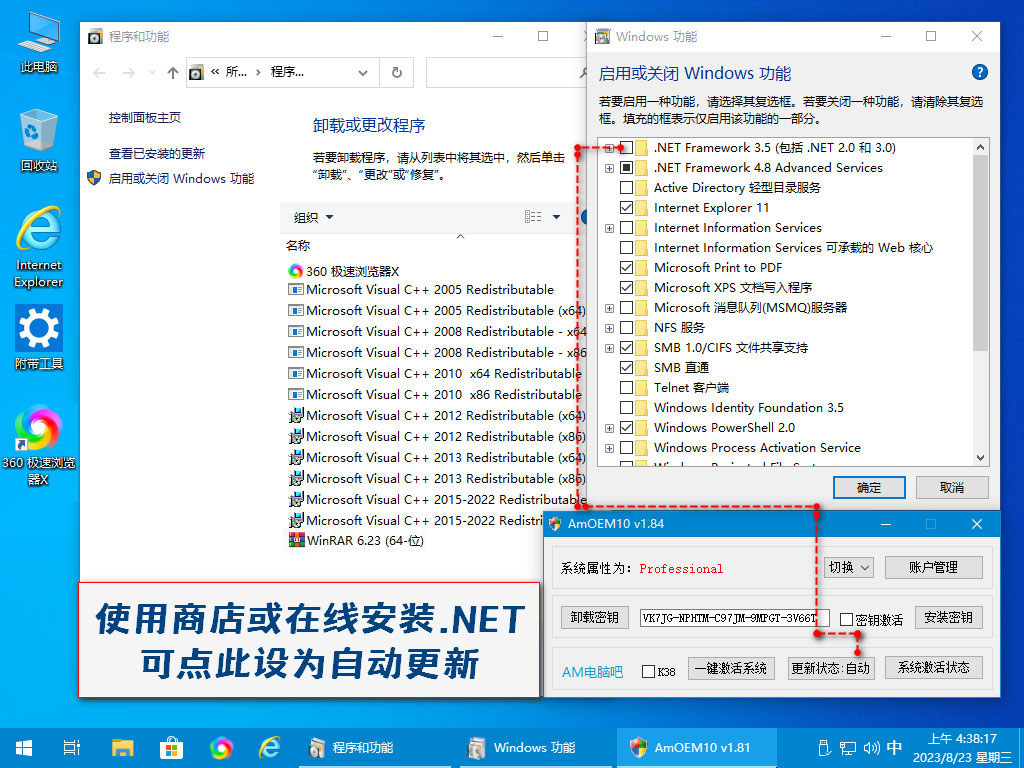The width and height of the screenshot is (1024, 768).
Task: Expand the NFS 服务 node
Action: coord(609,328)
